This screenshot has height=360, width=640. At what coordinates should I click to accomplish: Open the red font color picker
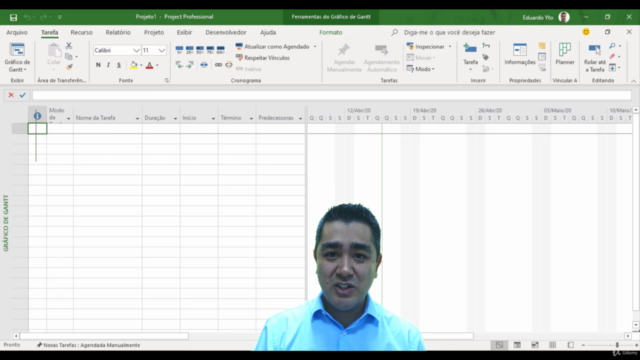tap(149, 65)
